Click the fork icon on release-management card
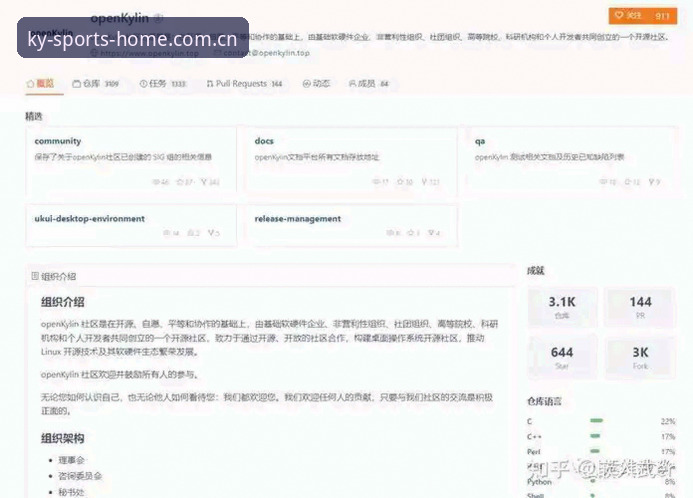Screen dimensions: 693x498 [431, 233]
